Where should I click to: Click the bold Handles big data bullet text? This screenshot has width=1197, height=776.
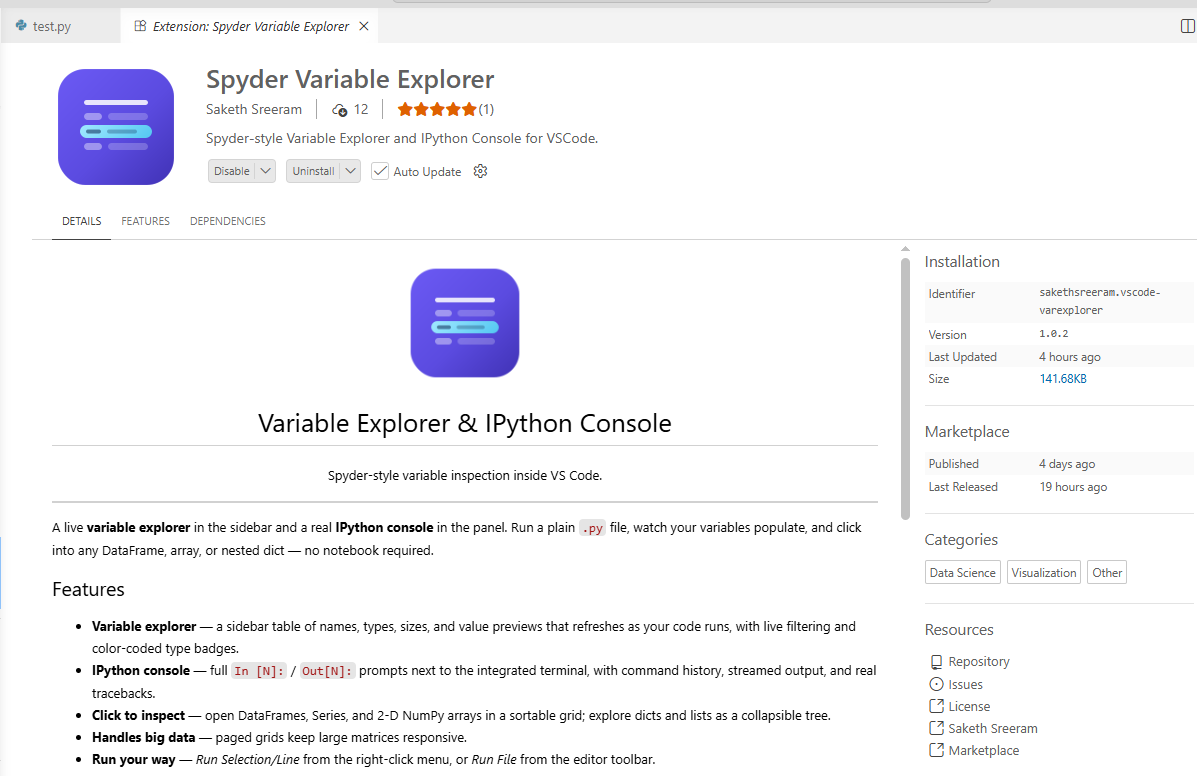pos(144,737)
